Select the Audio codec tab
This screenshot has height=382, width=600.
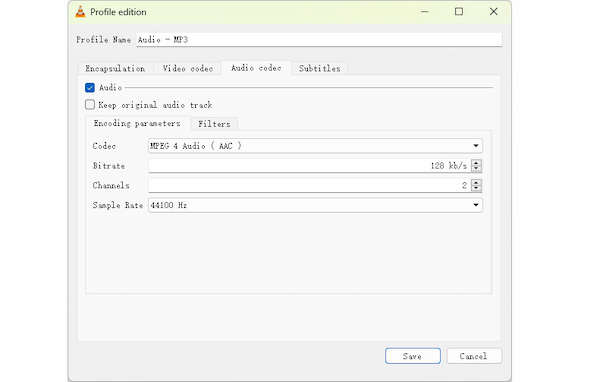point(256,68)
